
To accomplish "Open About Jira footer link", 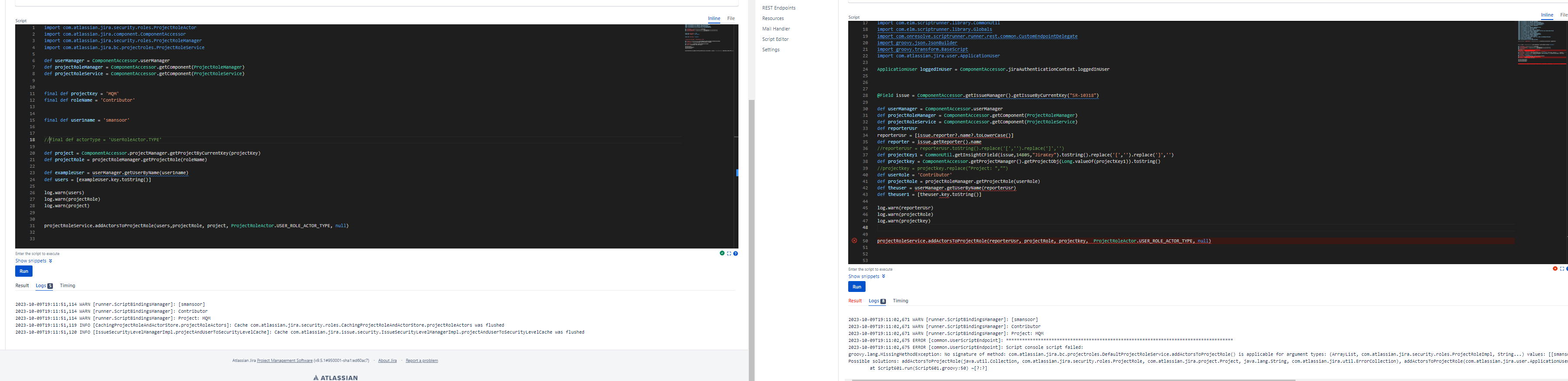I will 387,360.
